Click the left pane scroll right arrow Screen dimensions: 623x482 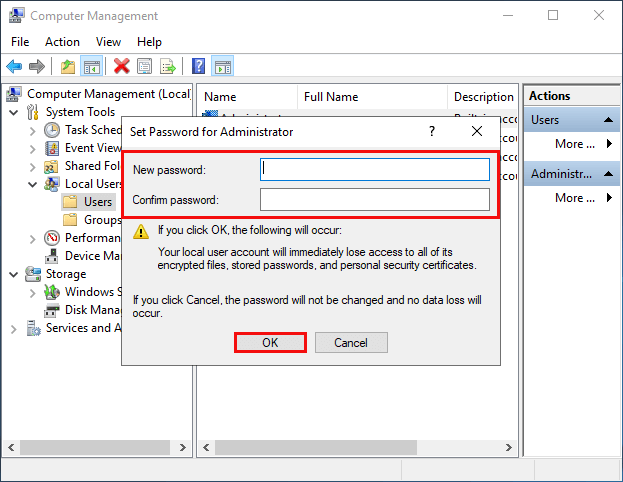click(x=182, y=447)
